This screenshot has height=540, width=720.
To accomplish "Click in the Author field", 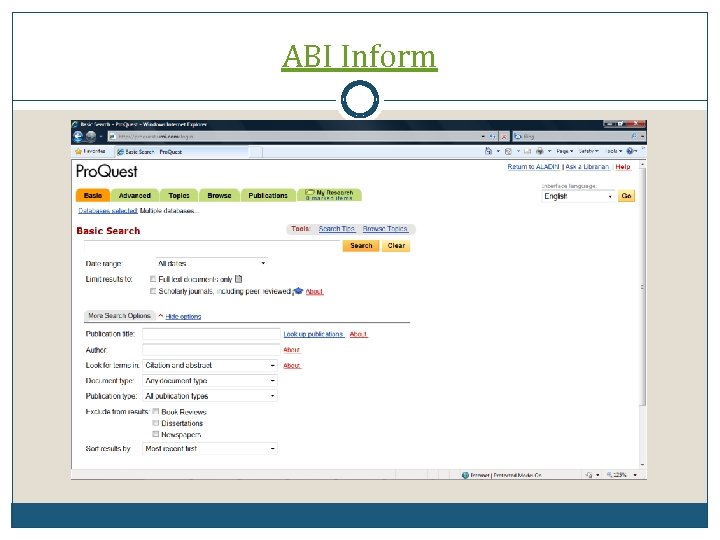I will tap(211, 349).
